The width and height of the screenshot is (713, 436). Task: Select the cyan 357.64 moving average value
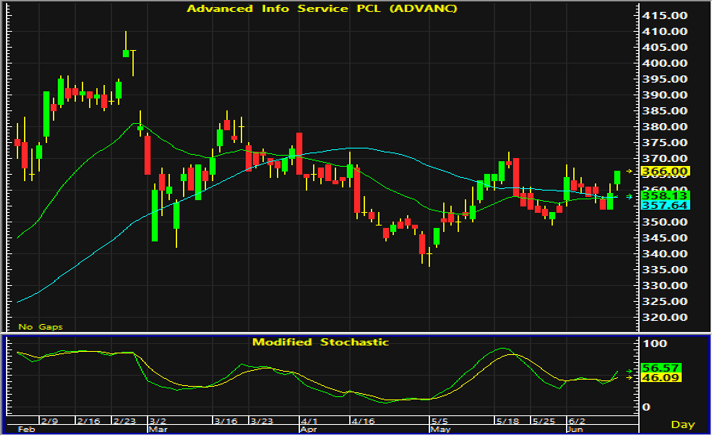coord(665,205)
